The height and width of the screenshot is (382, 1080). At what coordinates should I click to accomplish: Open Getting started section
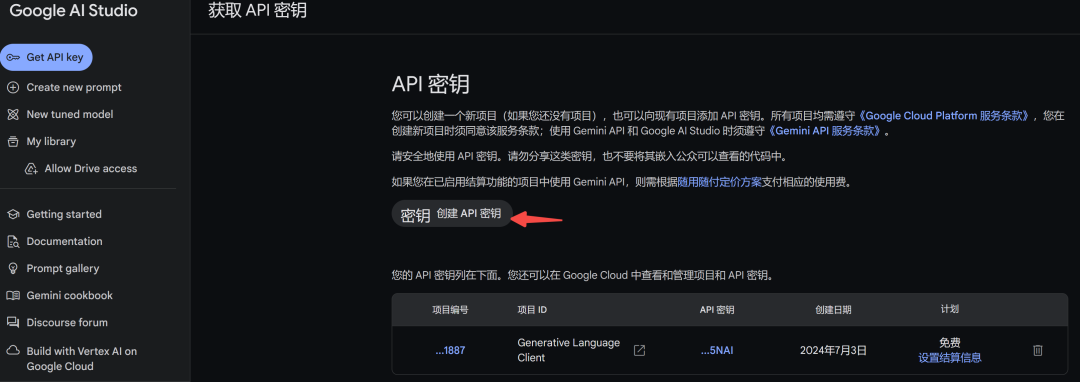pos(64,214)
